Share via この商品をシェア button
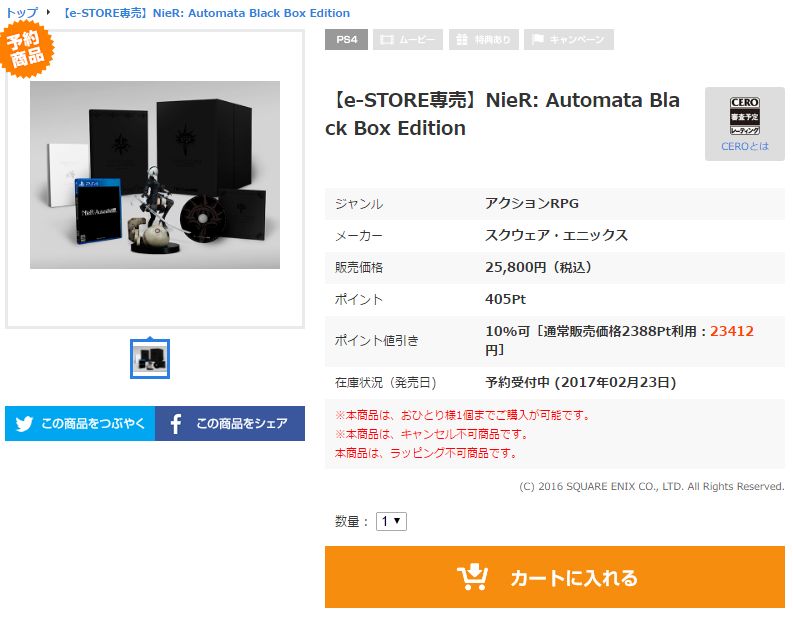Image resolution: width=793 pixels, height=619 pixels. [230, 423]
